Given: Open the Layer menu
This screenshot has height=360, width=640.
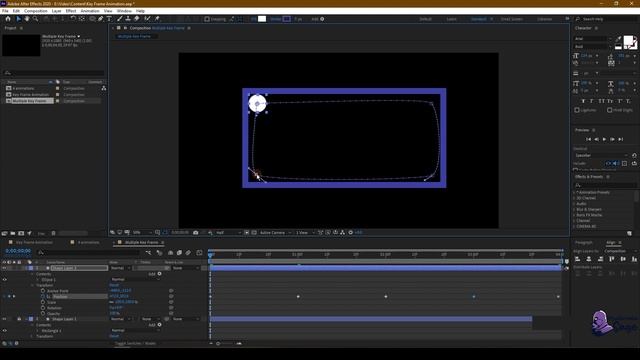Looking at the screenshot, I should (x=56, y=11).
